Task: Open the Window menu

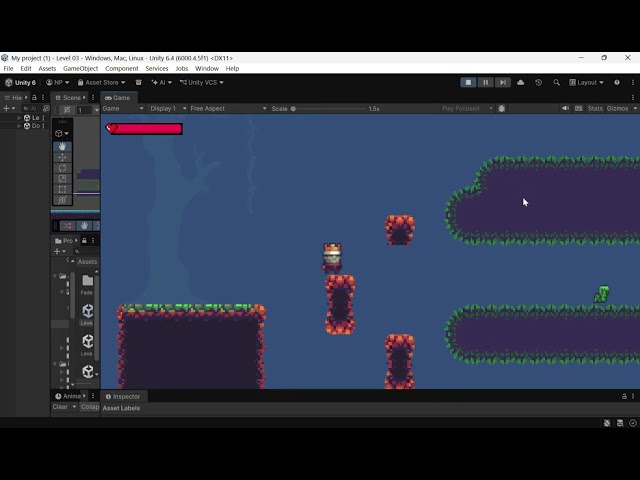Action: tap(207, 69)
